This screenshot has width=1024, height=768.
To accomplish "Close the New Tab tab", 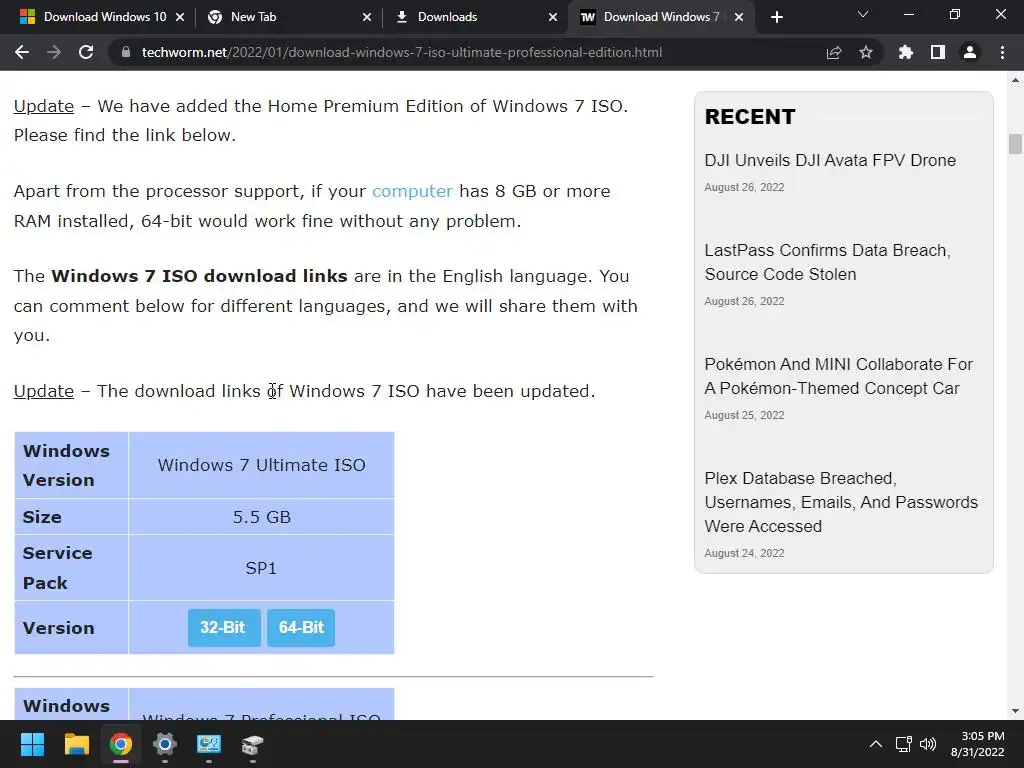I will pos(367,17).
